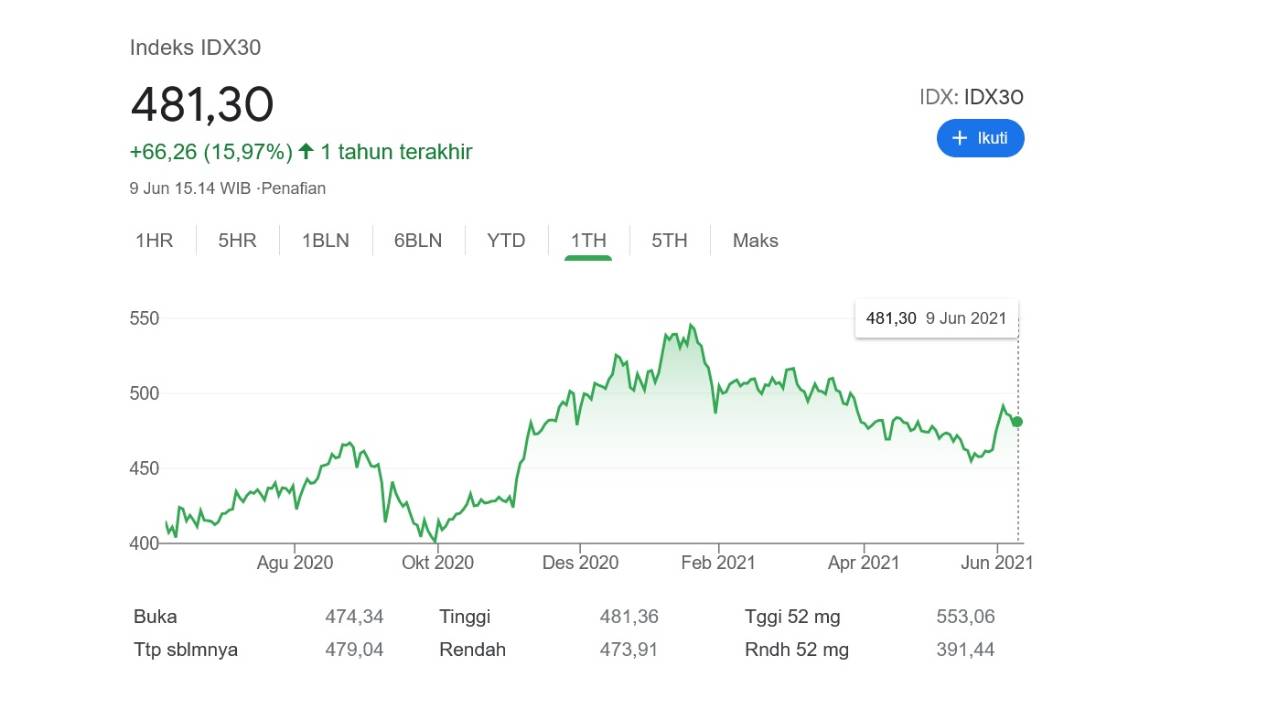Click the Rendah value 473,91
Screen dimensions: 1280x720
pyautogui.click(x=629, y=650)
